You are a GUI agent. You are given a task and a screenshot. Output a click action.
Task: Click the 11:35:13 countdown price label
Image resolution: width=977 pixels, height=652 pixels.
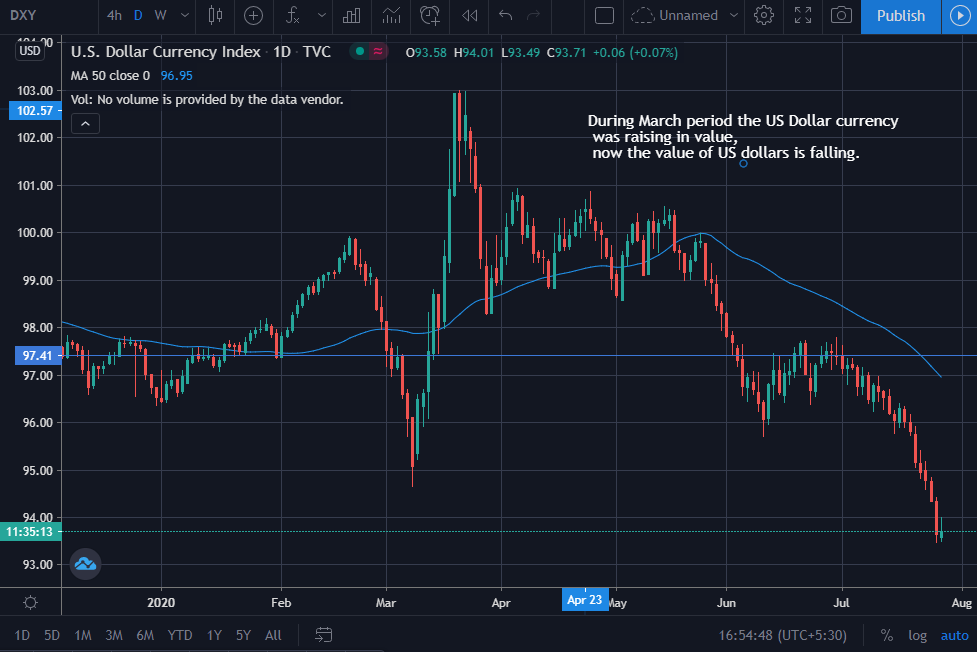[x=30, y=532]
